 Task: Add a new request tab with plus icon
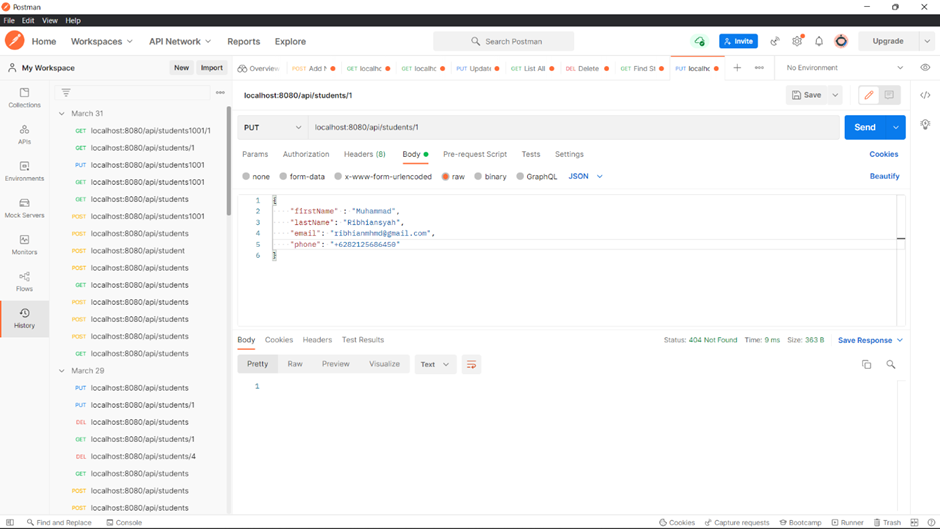pyautogui.click(x=737, y=68)
